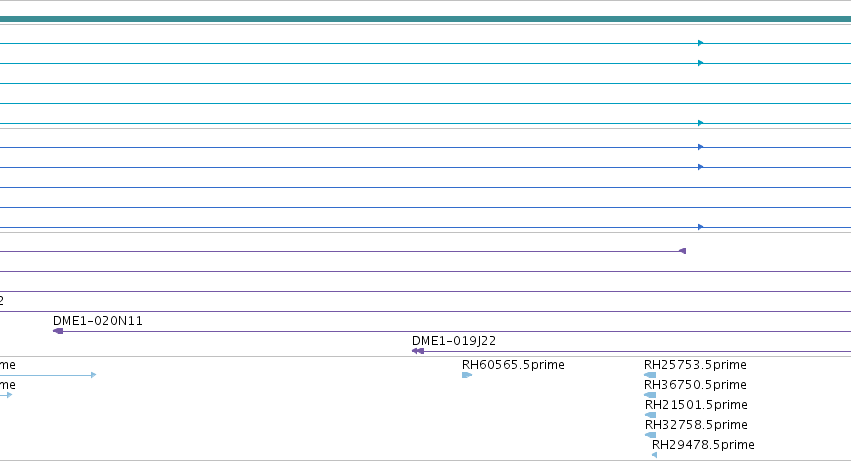Viewport: 851px width, 461px height.
Task: Select the small glyph beneath RH29478.5prime
Action: click(x=655, y=455)
